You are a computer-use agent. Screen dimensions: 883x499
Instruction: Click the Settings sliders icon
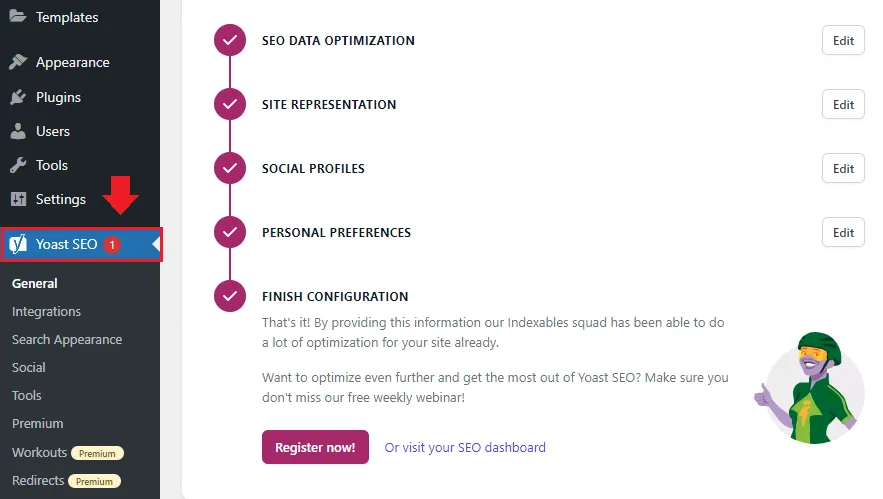pyautogui.click(x=18, y=199)
